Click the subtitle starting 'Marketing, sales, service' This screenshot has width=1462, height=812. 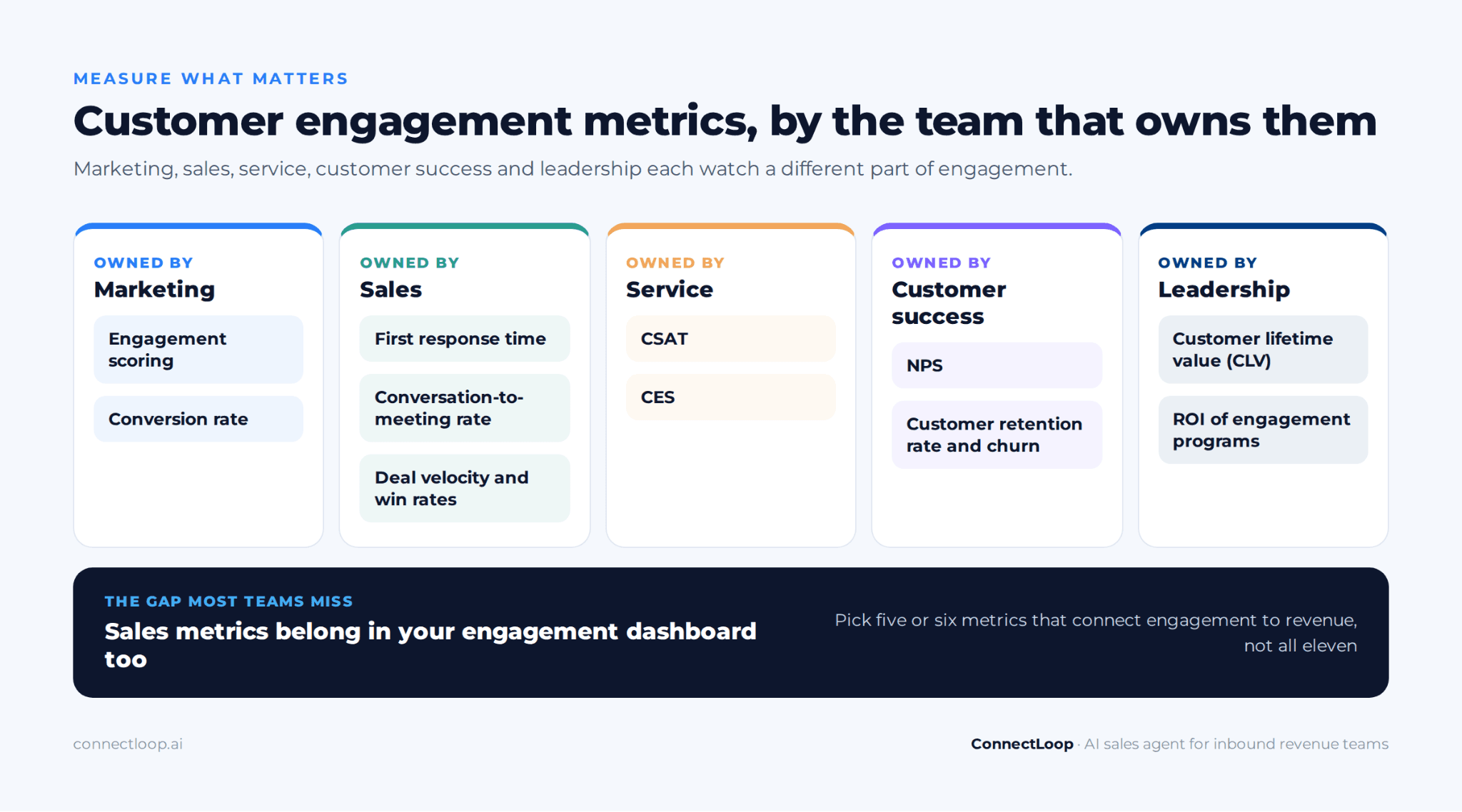[x=573, y=169]
